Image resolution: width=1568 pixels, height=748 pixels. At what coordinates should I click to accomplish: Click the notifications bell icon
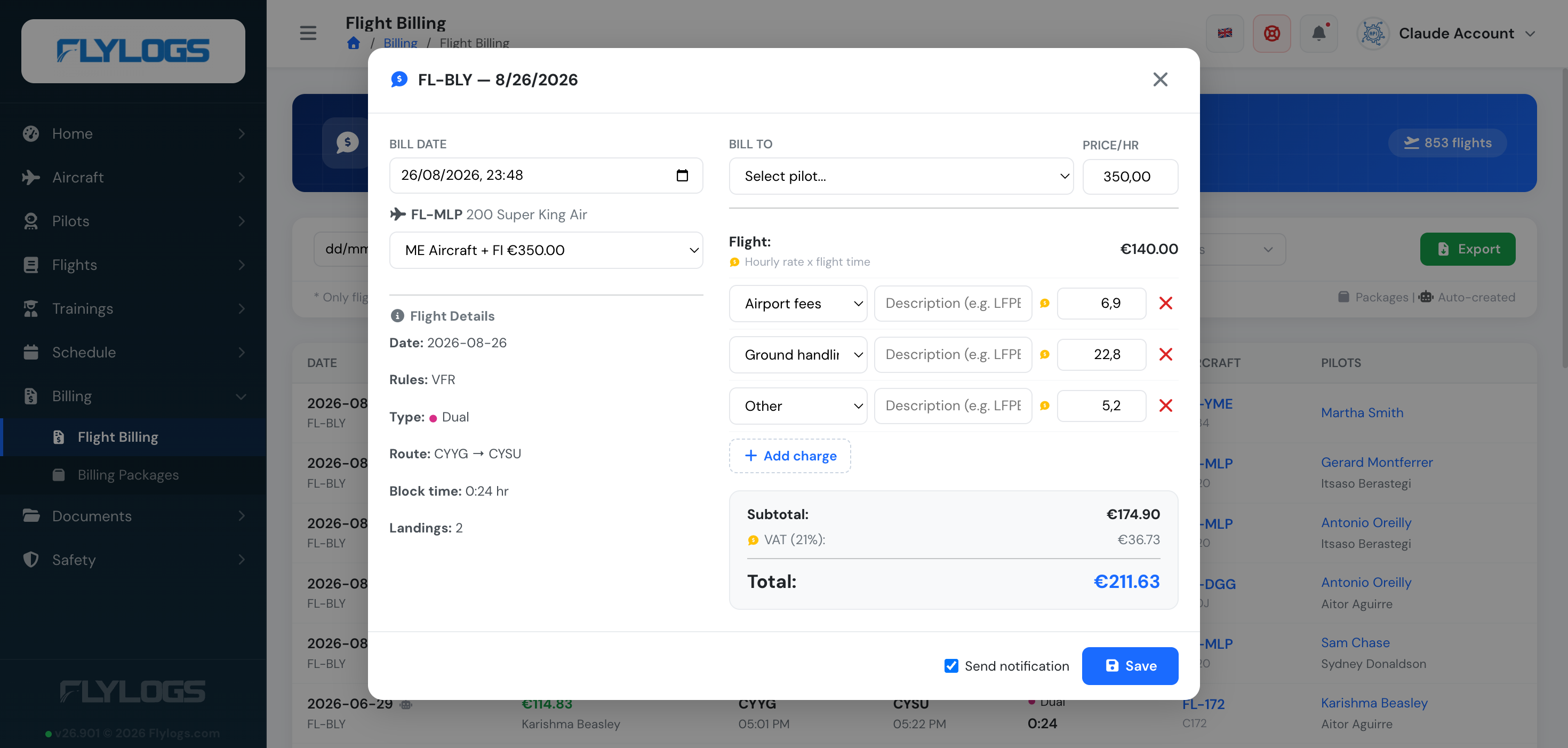tap(1318, 34)
